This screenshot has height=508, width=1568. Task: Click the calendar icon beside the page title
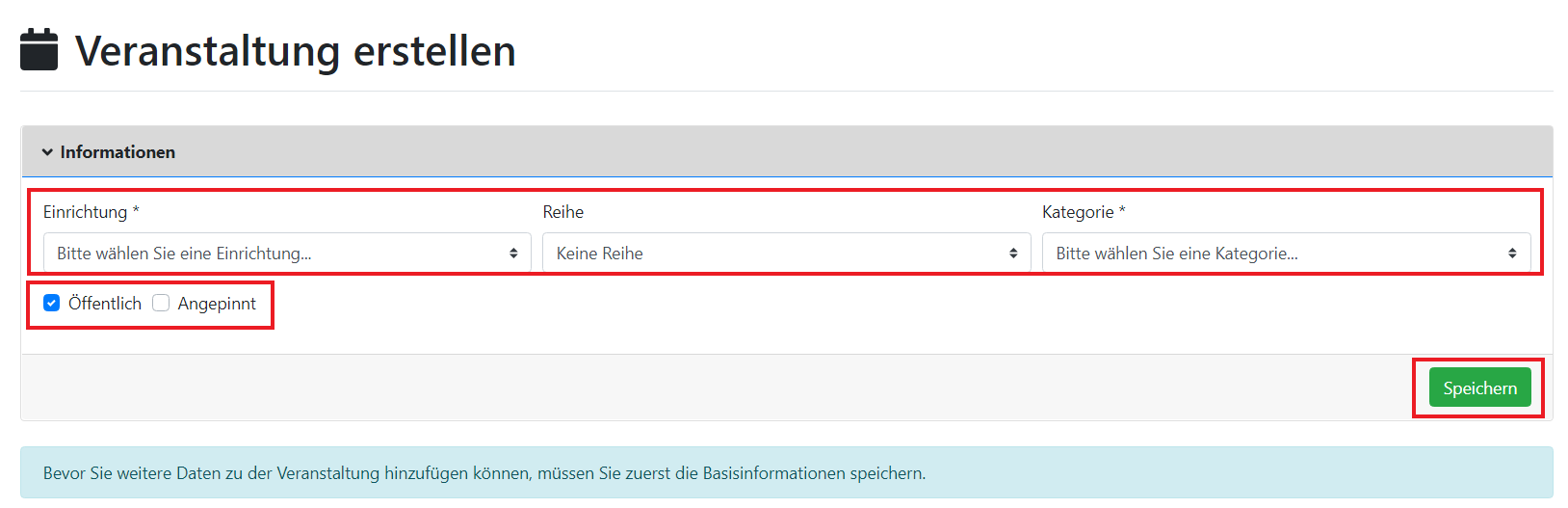pyautogui.click(x=39, y=50)
